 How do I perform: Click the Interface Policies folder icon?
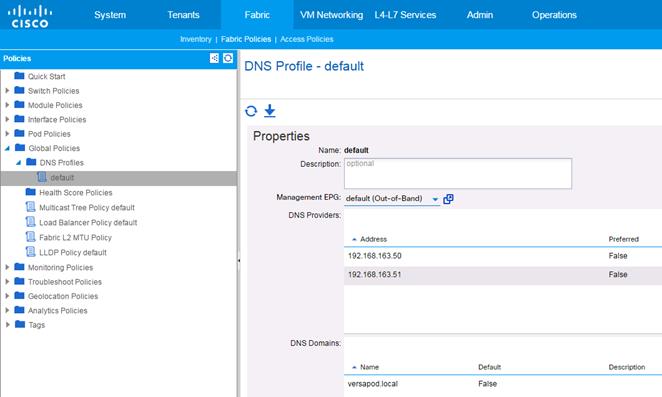[x=19, y=119]
